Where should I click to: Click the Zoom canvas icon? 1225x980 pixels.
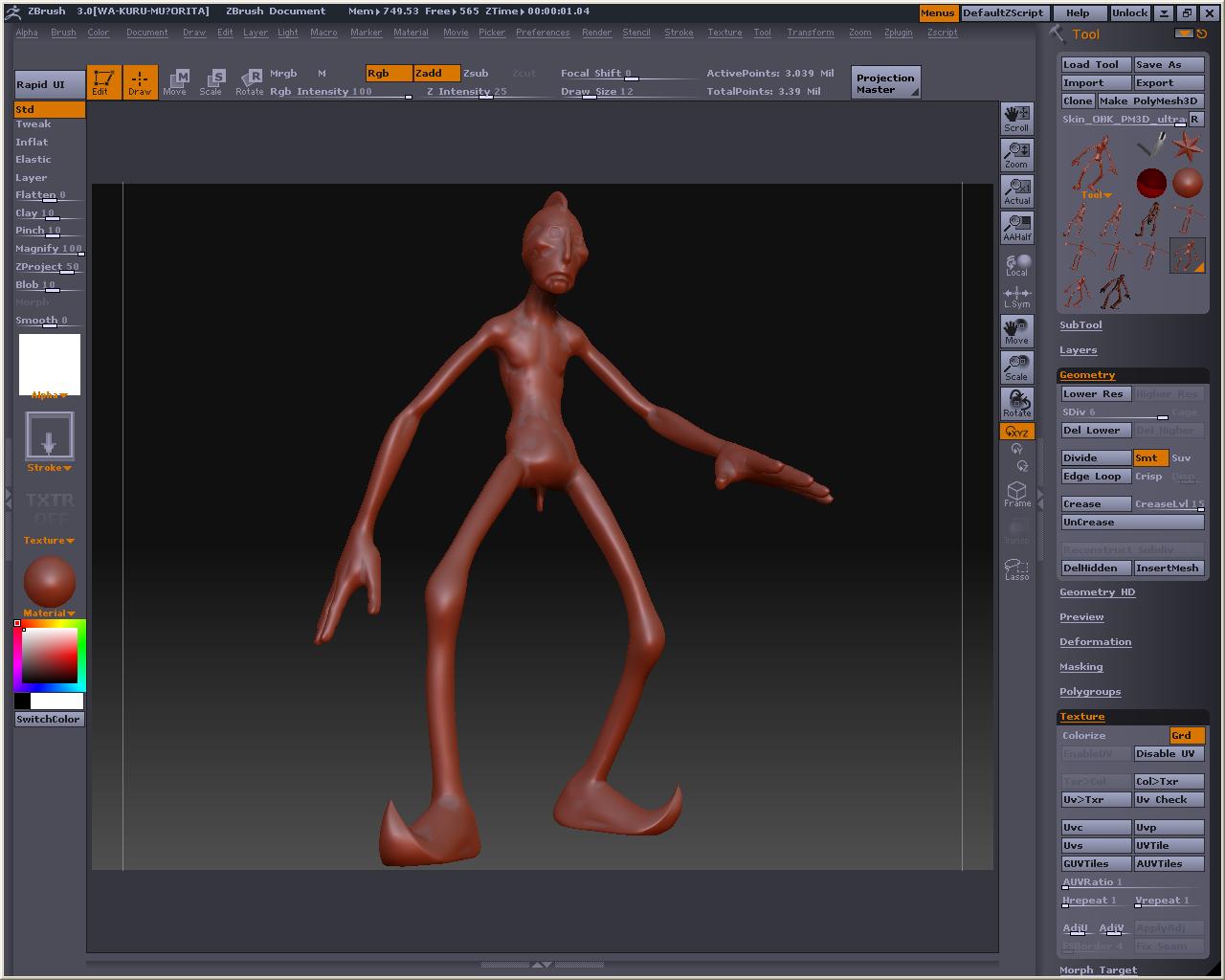click(1016, 155)
